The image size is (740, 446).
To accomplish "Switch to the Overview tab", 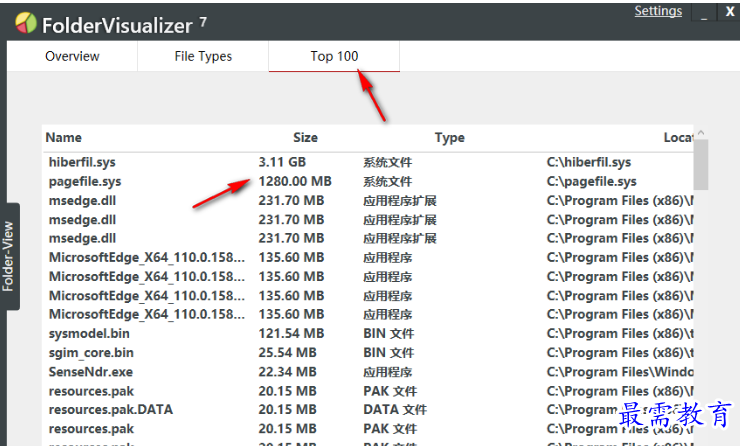I will [x=72, y=56].
